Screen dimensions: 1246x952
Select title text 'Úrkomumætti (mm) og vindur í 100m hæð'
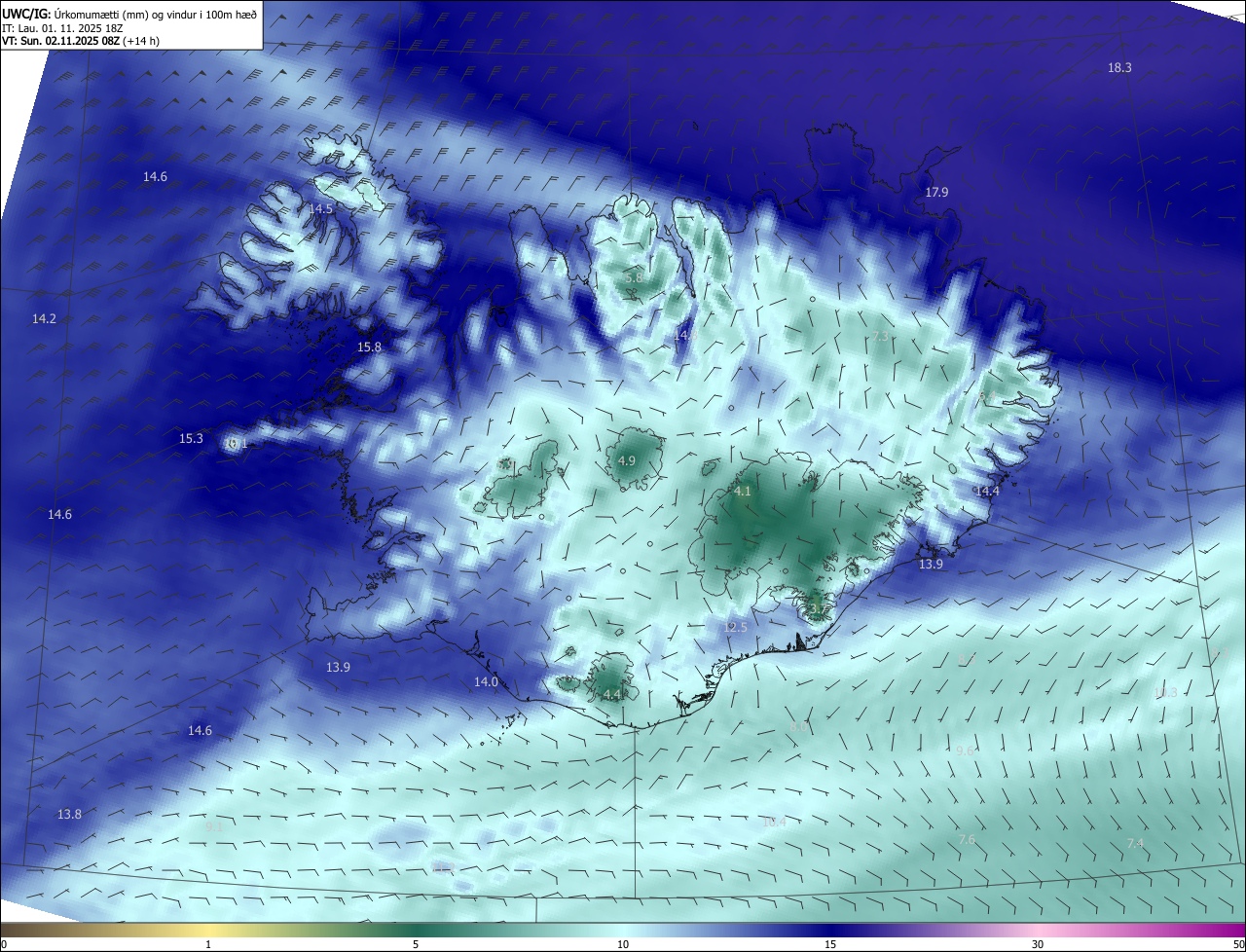pyautogui.click(x=156, y=14)
